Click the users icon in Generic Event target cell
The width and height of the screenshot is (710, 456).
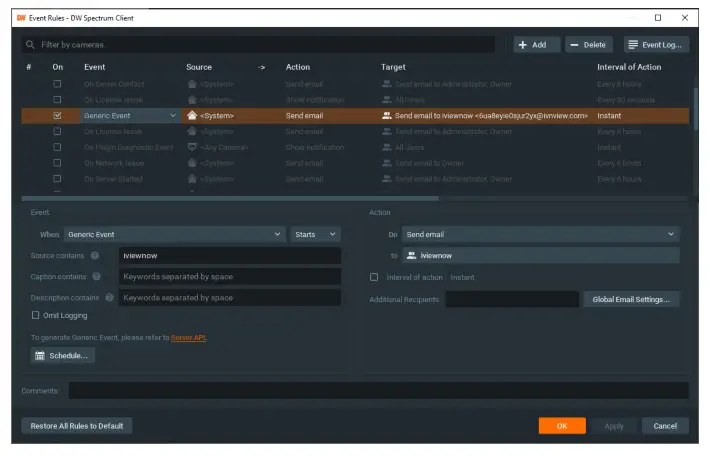pos(387,115)
